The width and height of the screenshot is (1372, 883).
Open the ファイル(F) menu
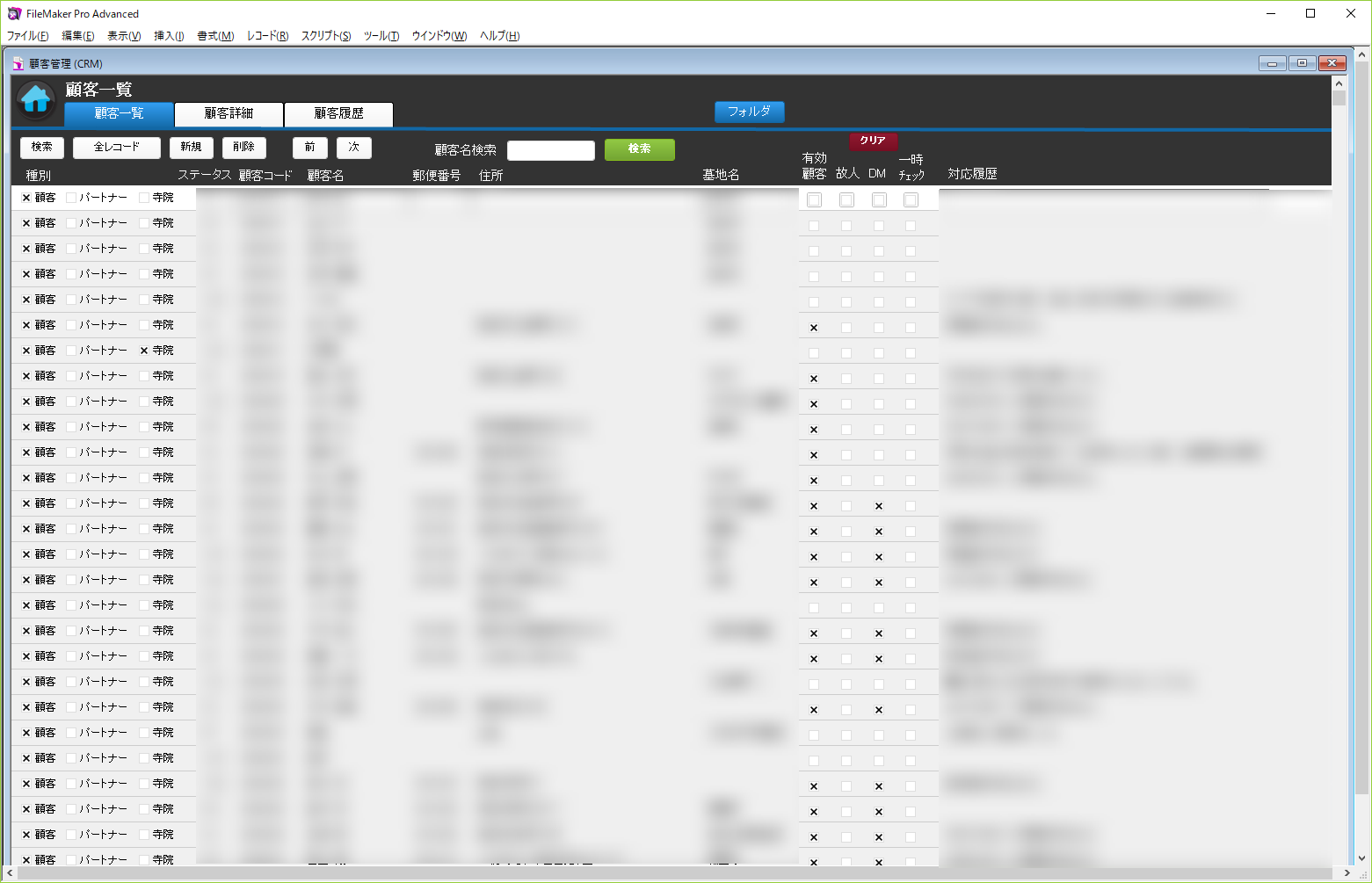28,36
